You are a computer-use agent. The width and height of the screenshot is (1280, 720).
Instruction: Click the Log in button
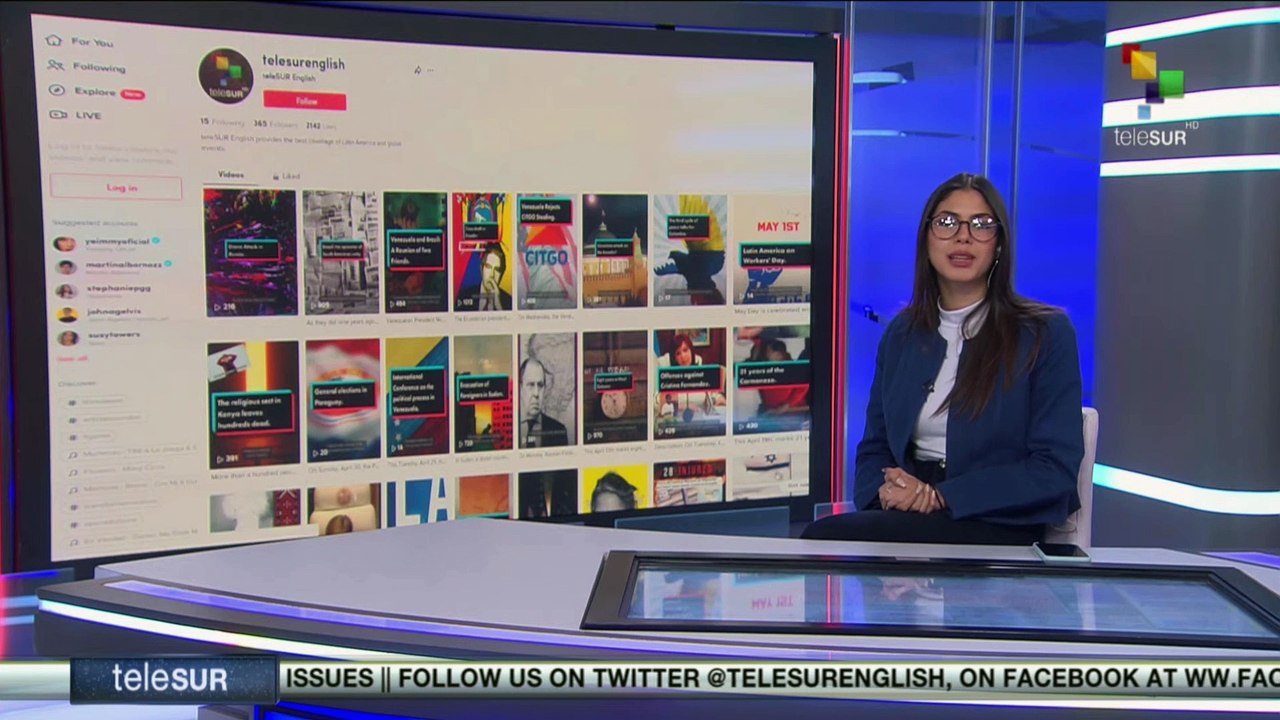[x=116, y=187]
